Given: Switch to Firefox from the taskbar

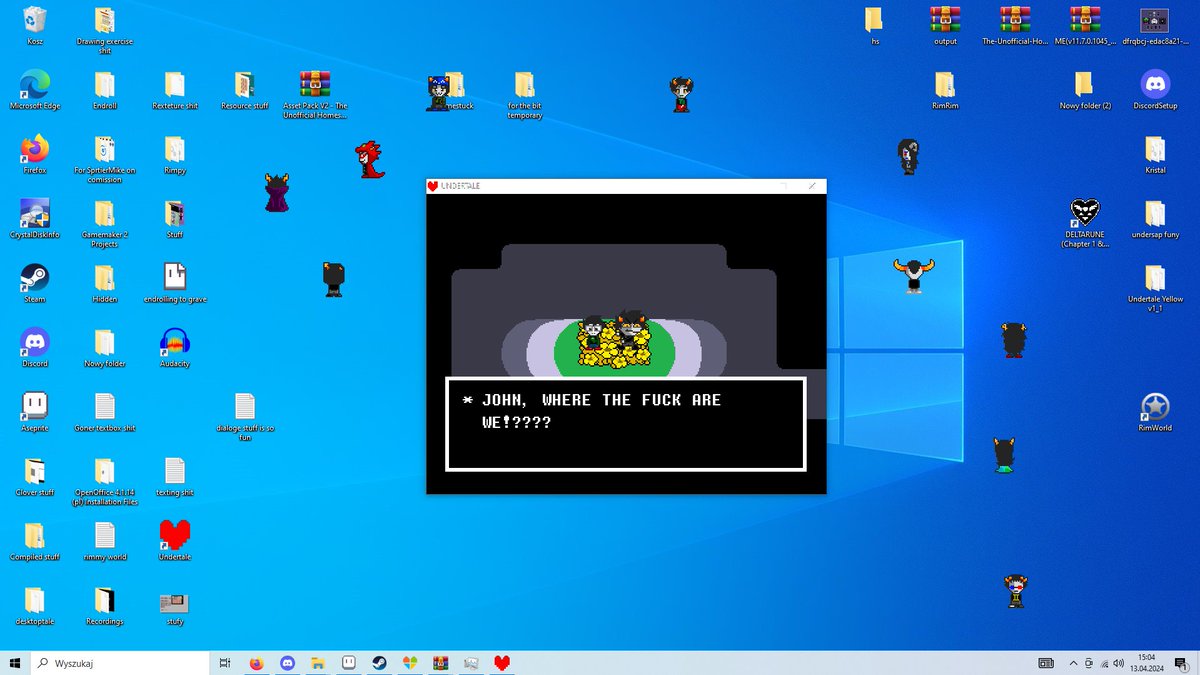Looking at the screenshot, I should click(x=257, y=663).
